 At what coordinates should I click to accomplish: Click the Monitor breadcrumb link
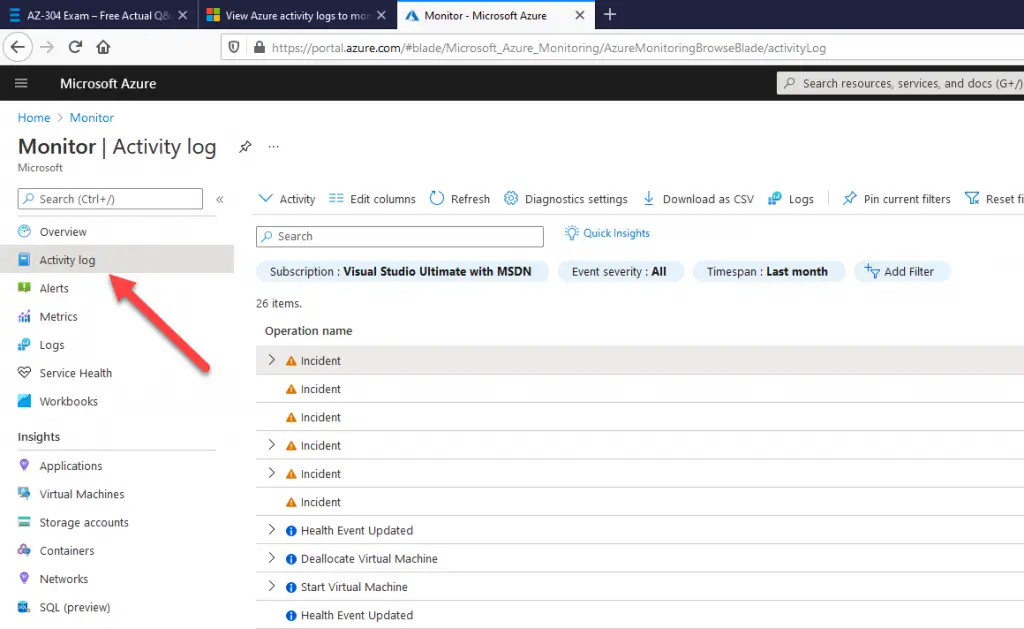[91, 118]
